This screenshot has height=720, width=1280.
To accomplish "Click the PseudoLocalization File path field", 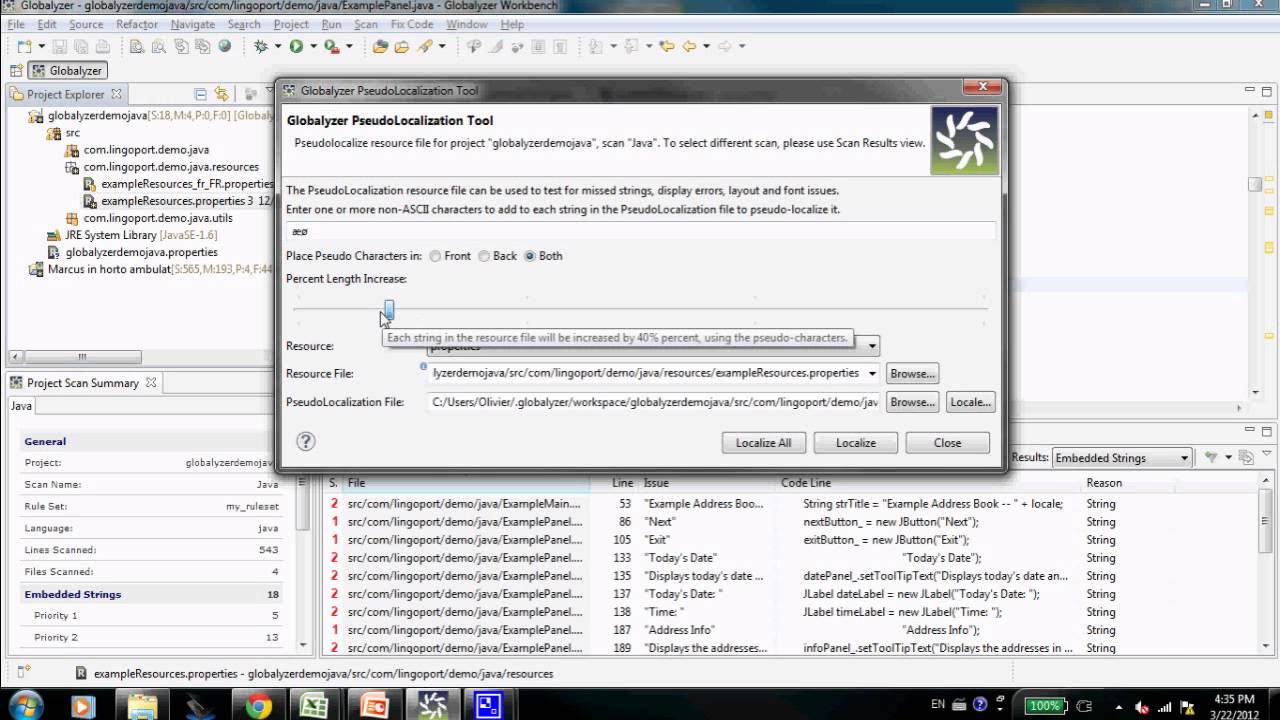I will tap(654, 402).
